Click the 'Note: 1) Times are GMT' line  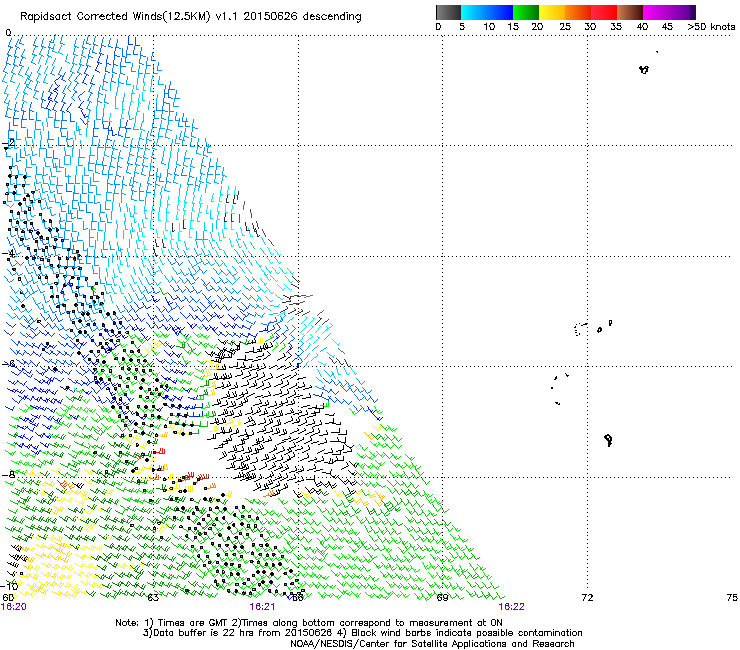coord(309,623)
